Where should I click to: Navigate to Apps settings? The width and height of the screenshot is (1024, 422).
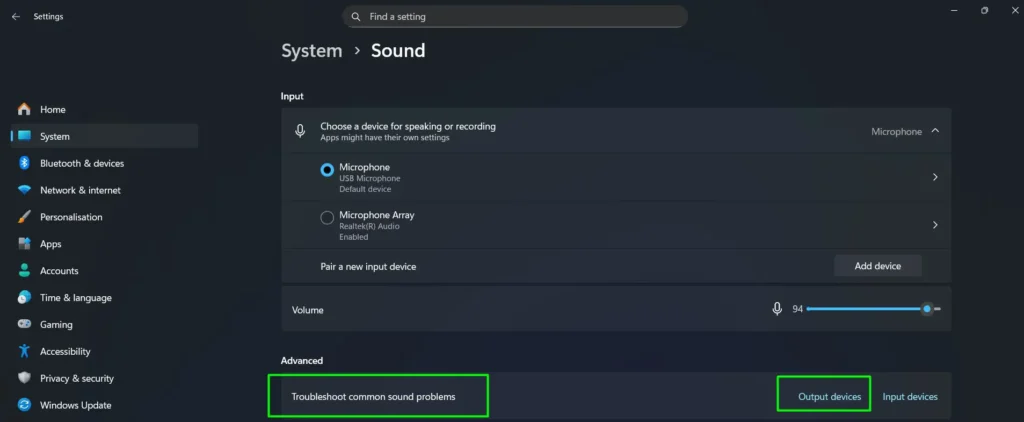[x=104, y=244]
